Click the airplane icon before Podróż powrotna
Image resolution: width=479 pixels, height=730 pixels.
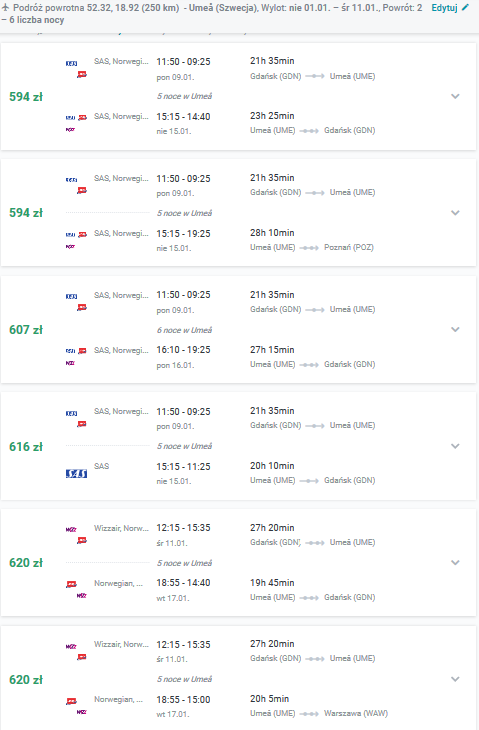pos(6,7)
